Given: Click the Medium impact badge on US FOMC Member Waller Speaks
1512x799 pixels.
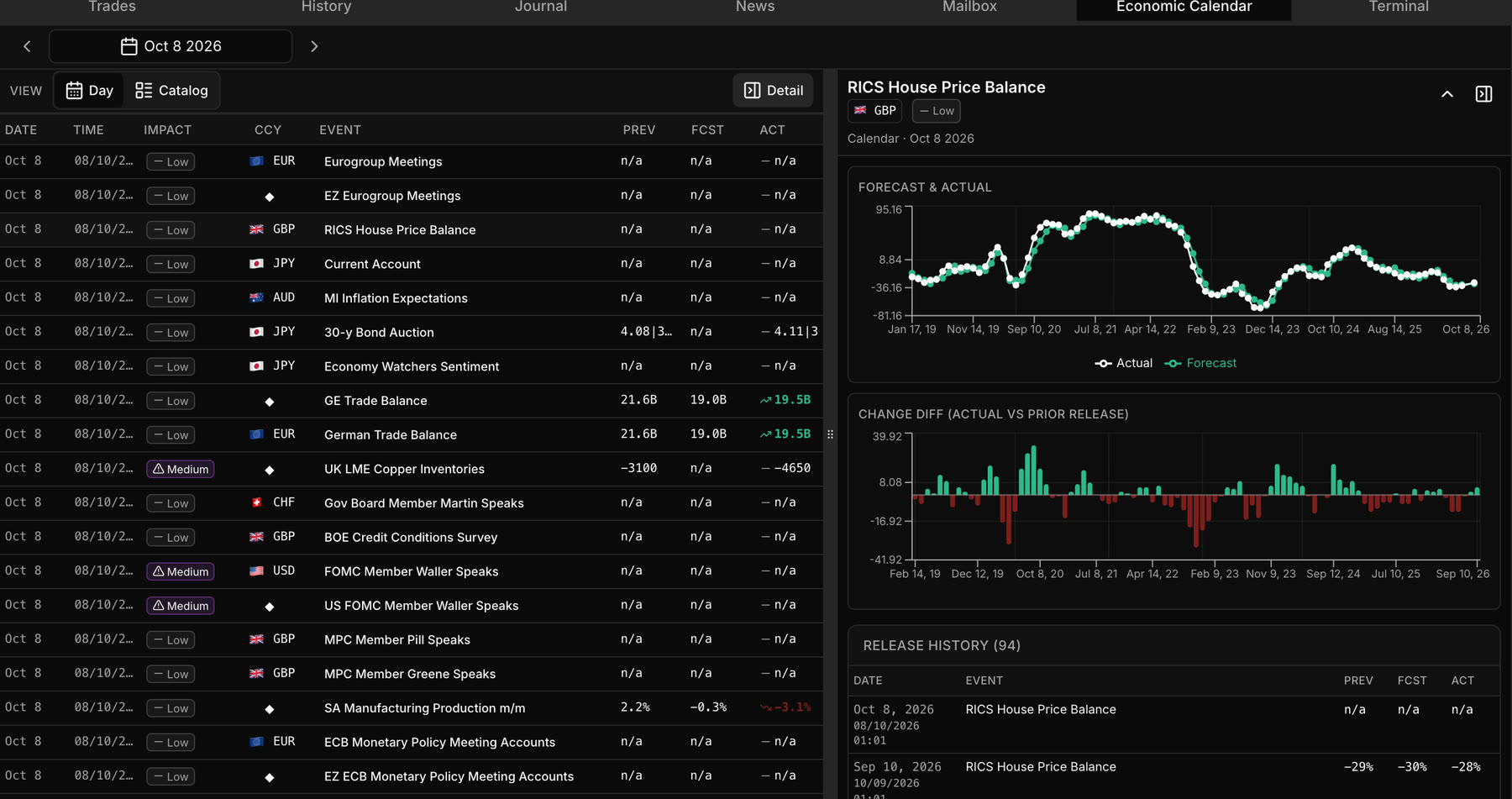Looking at the screenshot, I should (x=181, y=606).
